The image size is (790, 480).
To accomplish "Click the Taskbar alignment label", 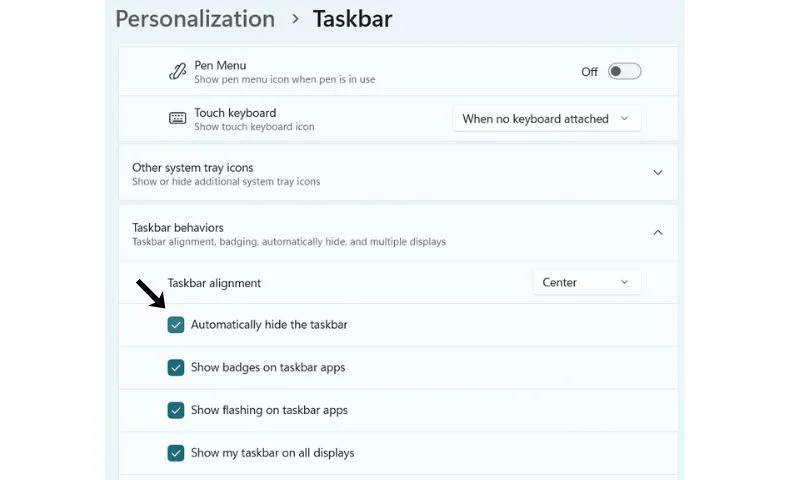I will 214,283.
